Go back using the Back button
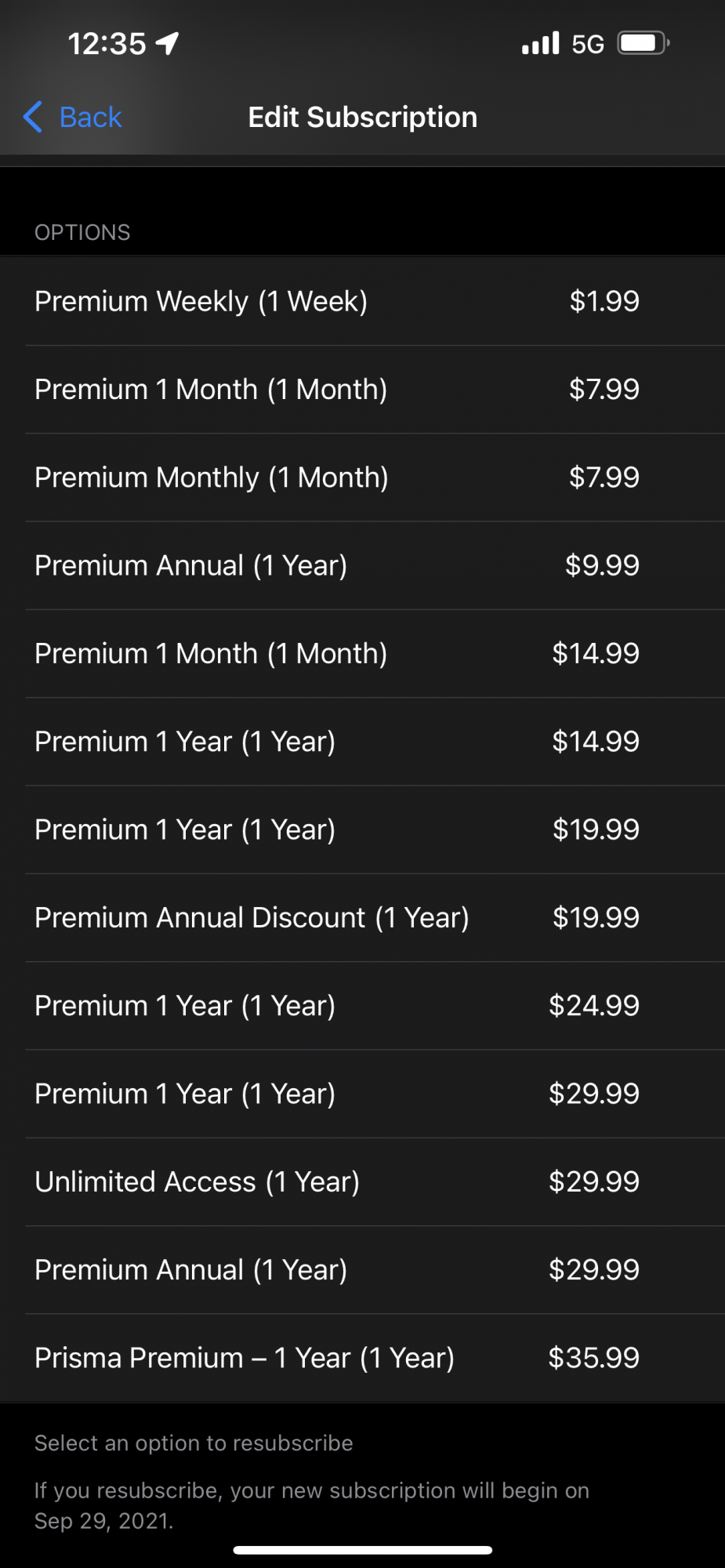Image resolution: width=725 pixels, height=1568 pixels. (x=72, y=117)
